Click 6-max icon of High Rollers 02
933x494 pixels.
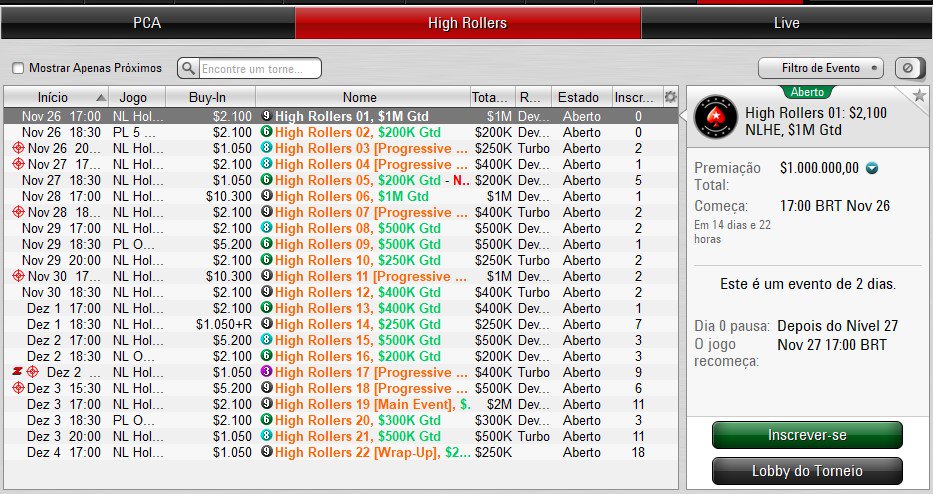coord(267,132)
